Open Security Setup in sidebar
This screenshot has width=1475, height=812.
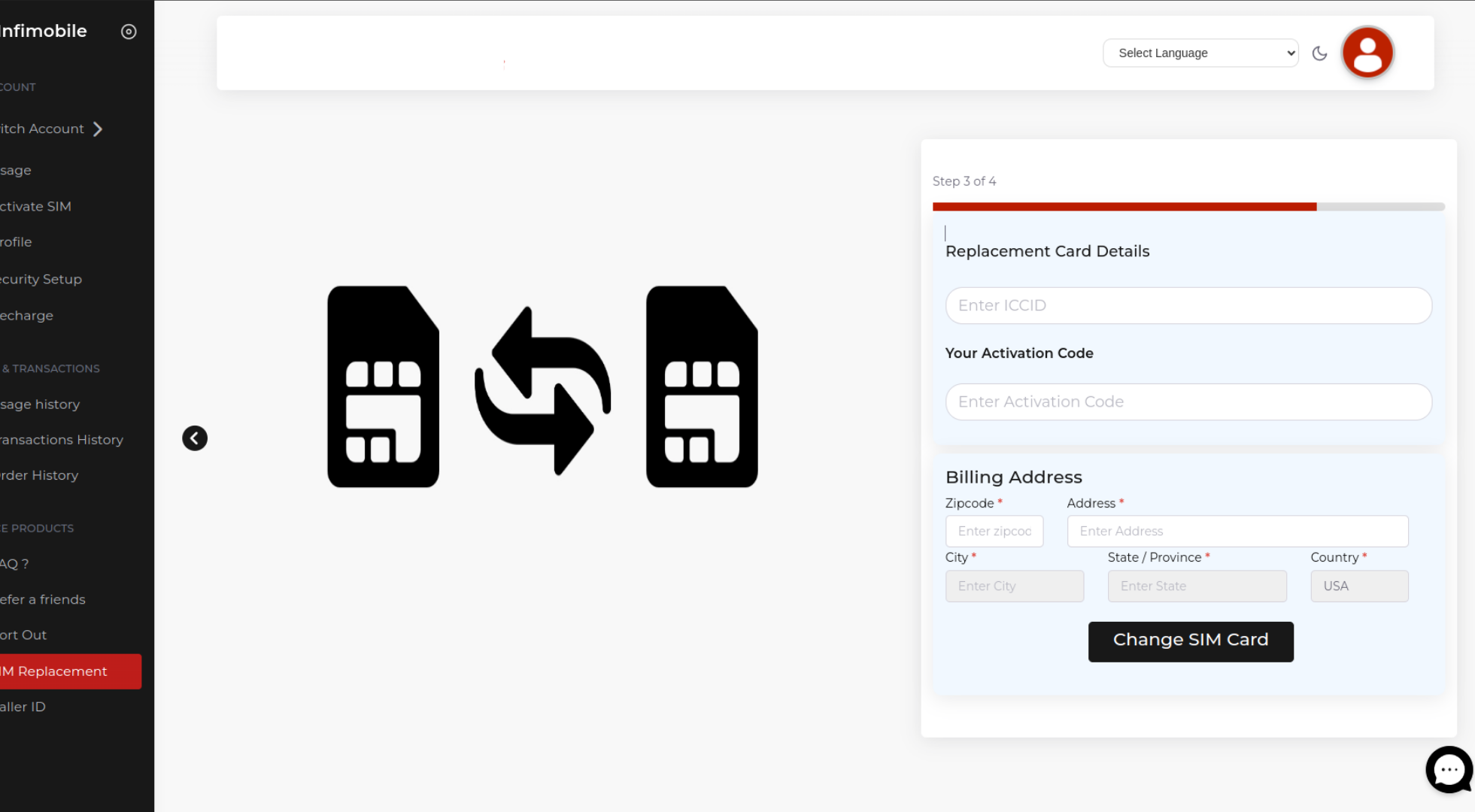tap(41, 279)
